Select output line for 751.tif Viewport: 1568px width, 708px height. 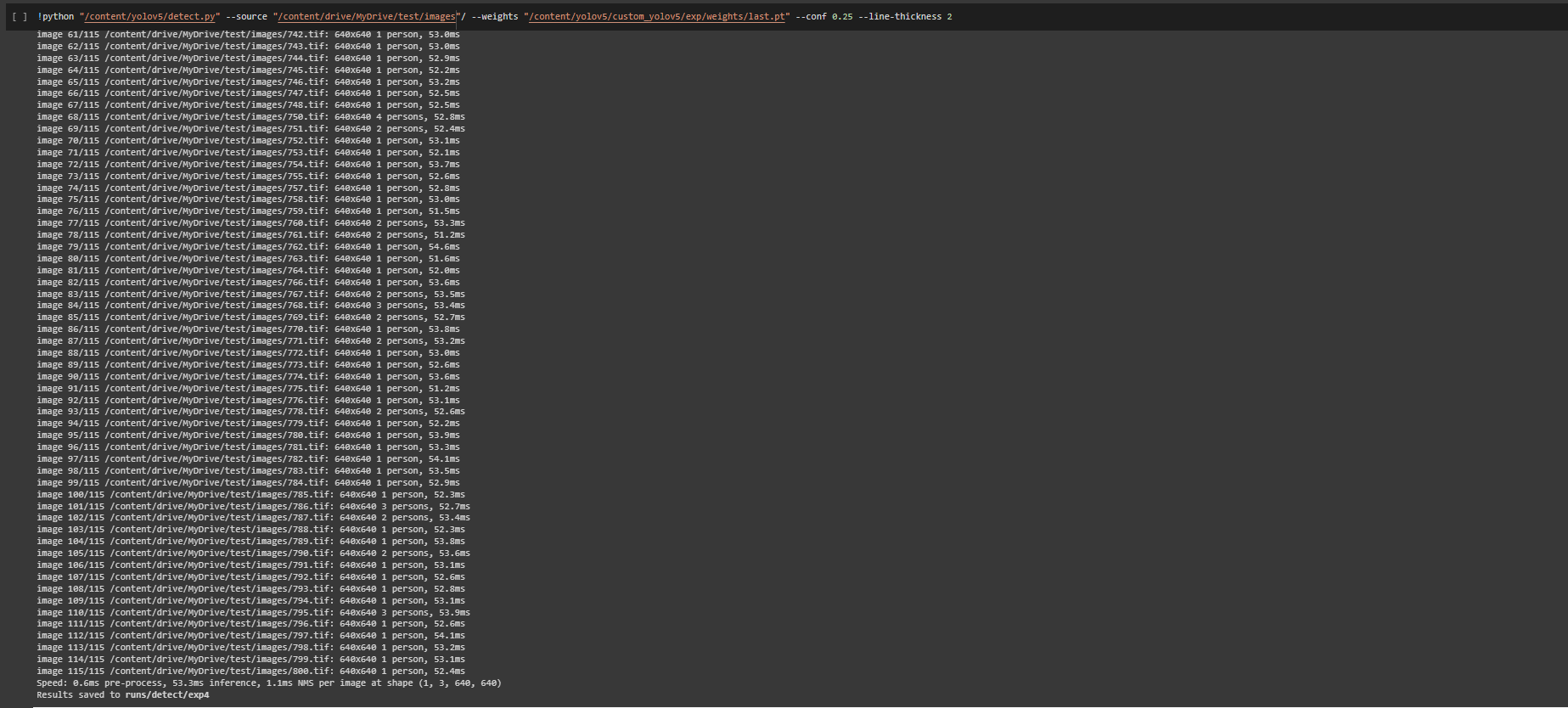[x=250, y=129]
